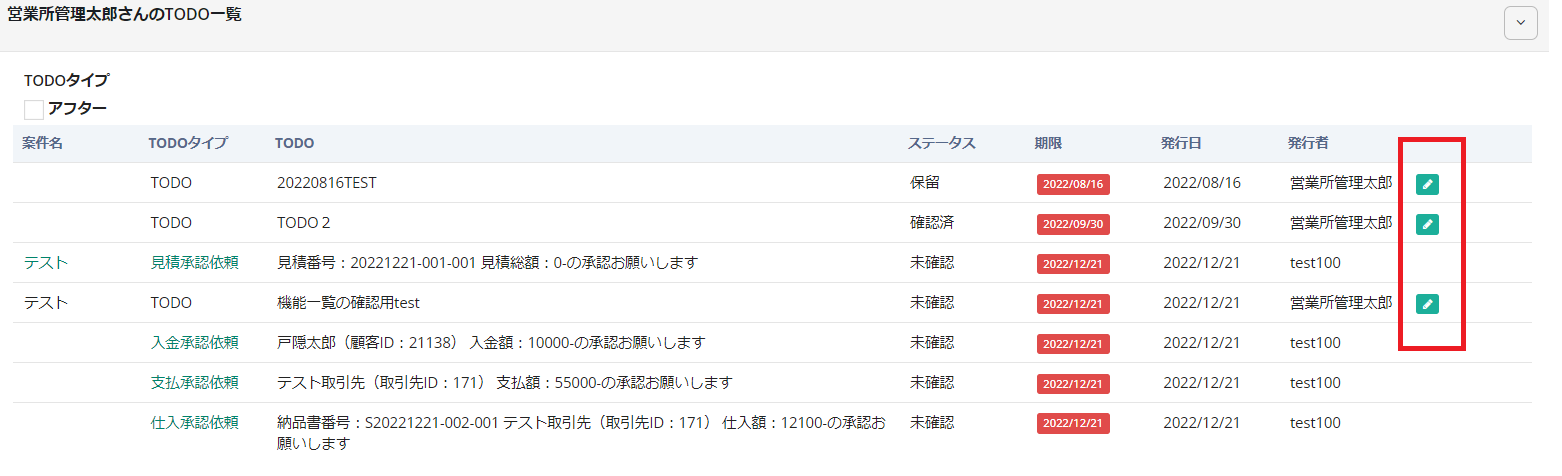Screen dimensions: 1562x476
Task: Select the 仕入承認依頼 link
Action: (x=194, y=423)
